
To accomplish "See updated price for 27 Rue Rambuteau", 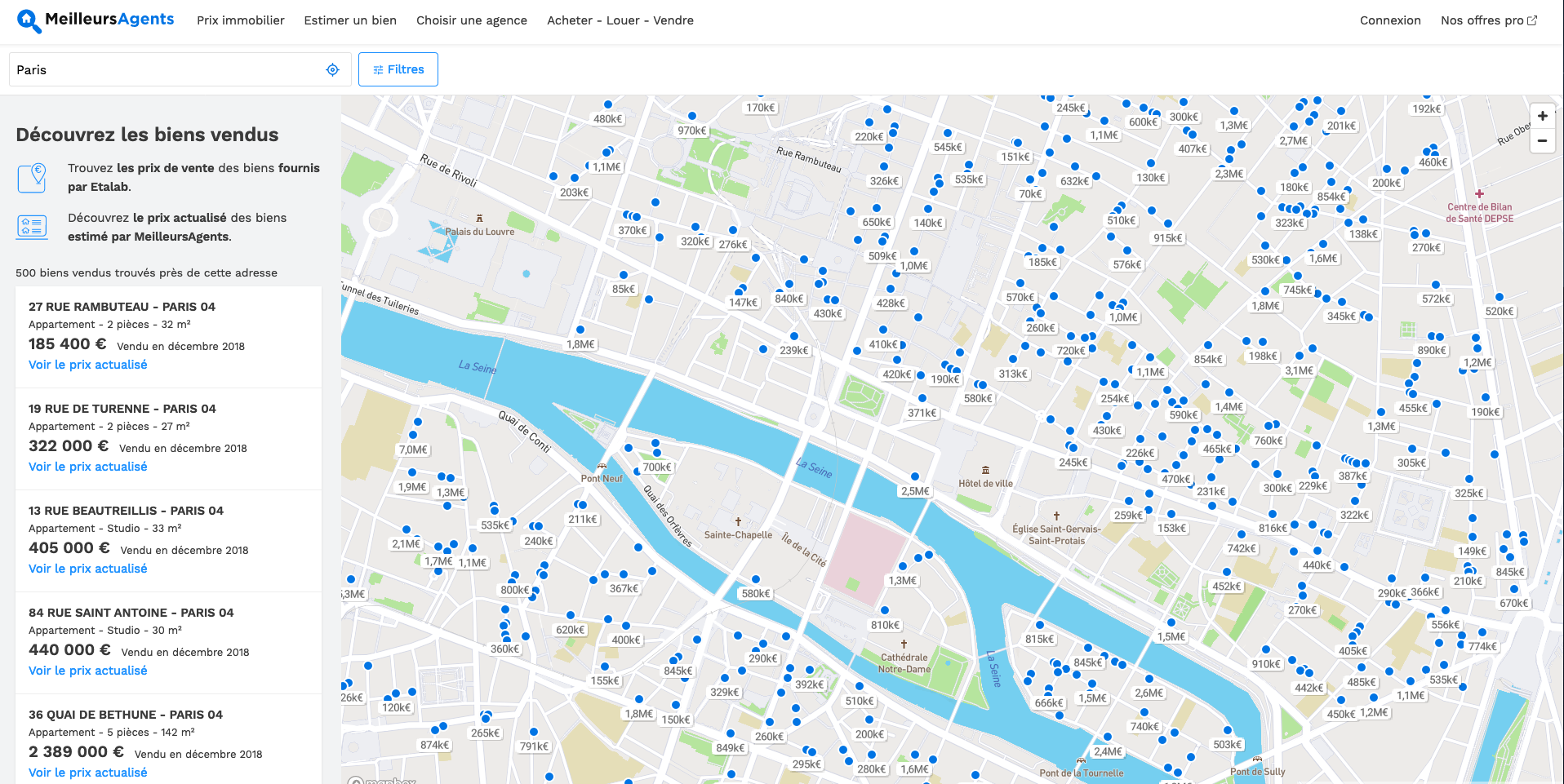I will click(x=88, y=365).
